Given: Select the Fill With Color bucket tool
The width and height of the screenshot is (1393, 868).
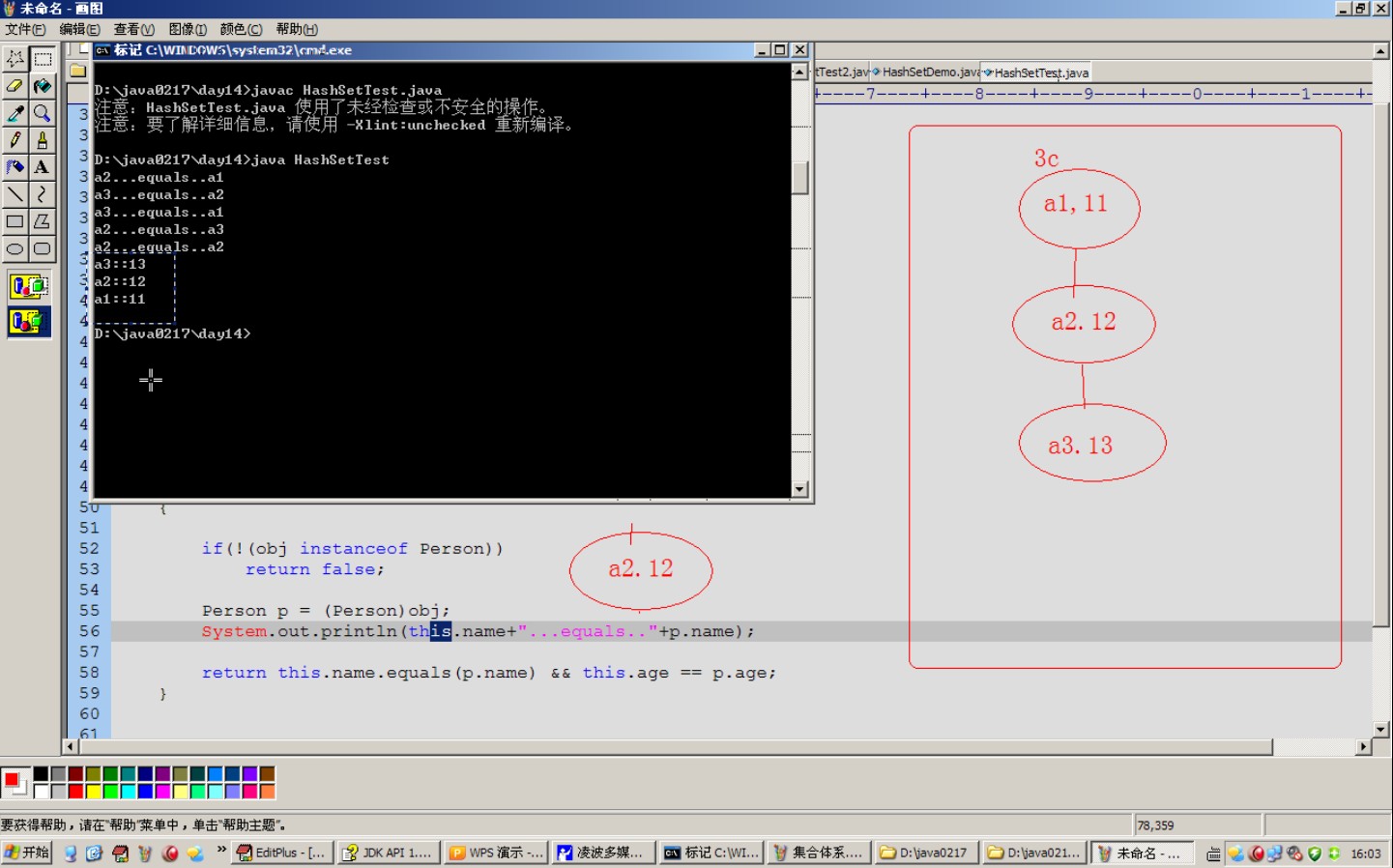Looking at the screenshot, I should pyautogui.click(x=42, y=86).
